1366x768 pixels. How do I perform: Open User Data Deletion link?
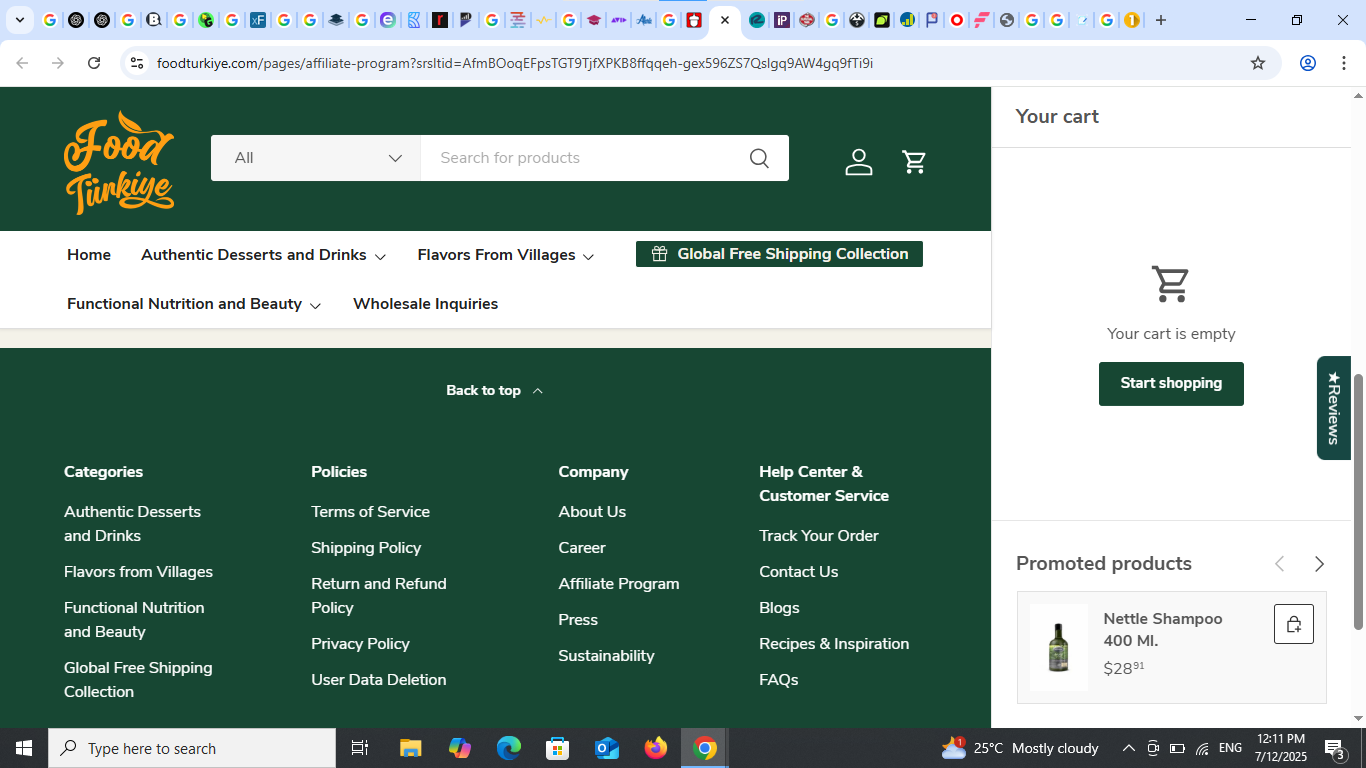click(379, 680)
